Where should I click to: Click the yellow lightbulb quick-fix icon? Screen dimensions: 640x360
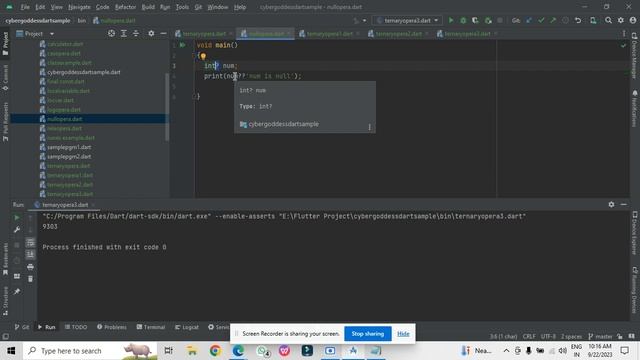click(x=203, y=56)
